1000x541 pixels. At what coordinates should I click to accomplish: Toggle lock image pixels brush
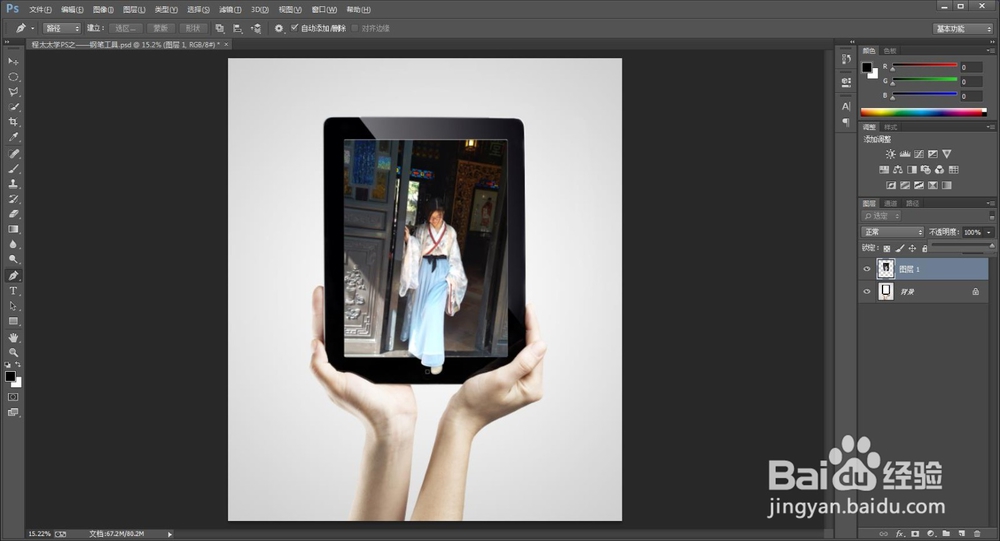pos(899,248)
